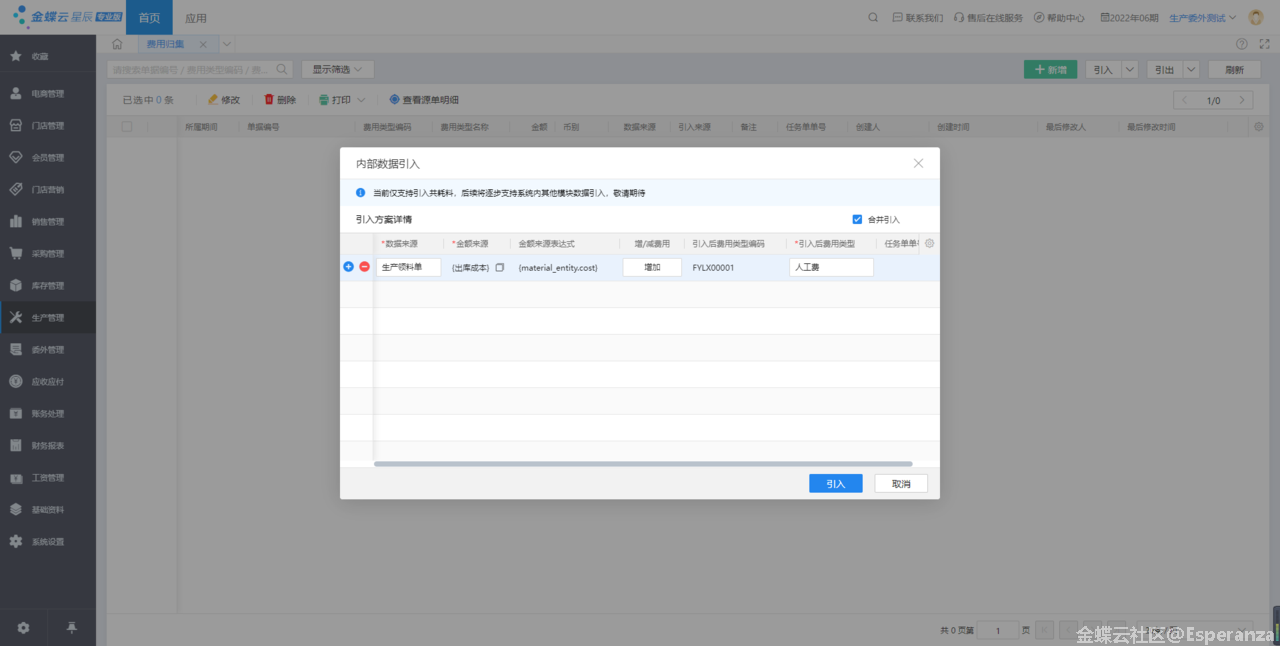Open the 生产委外测试 account dropdown

pos(1203,18)
